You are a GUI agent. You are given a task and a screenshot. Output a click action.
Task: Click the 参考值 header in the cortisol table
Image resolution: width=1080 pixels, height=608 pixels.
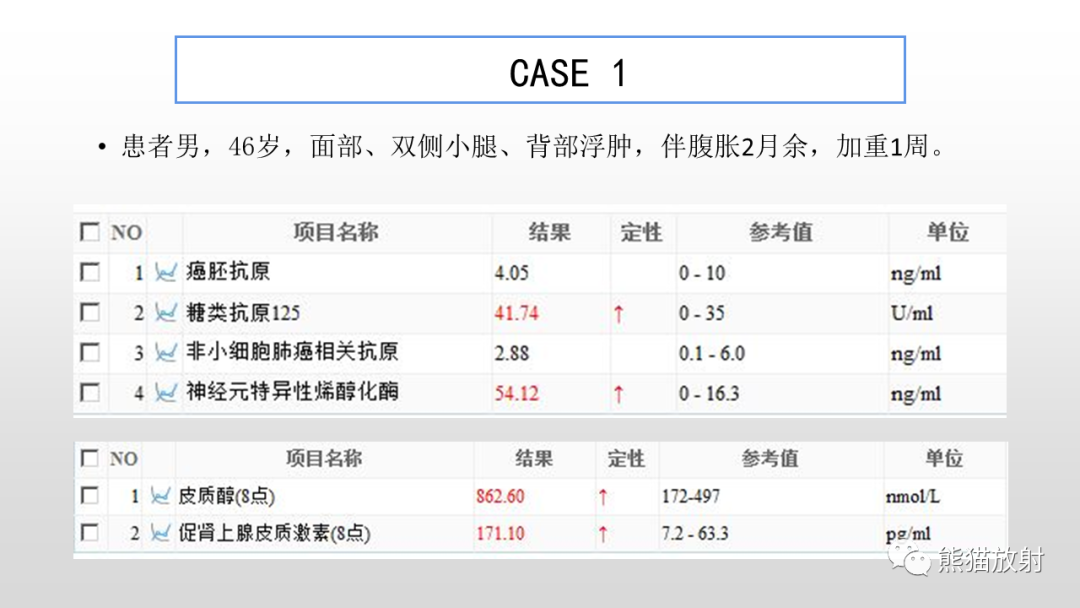pos(770,459)
